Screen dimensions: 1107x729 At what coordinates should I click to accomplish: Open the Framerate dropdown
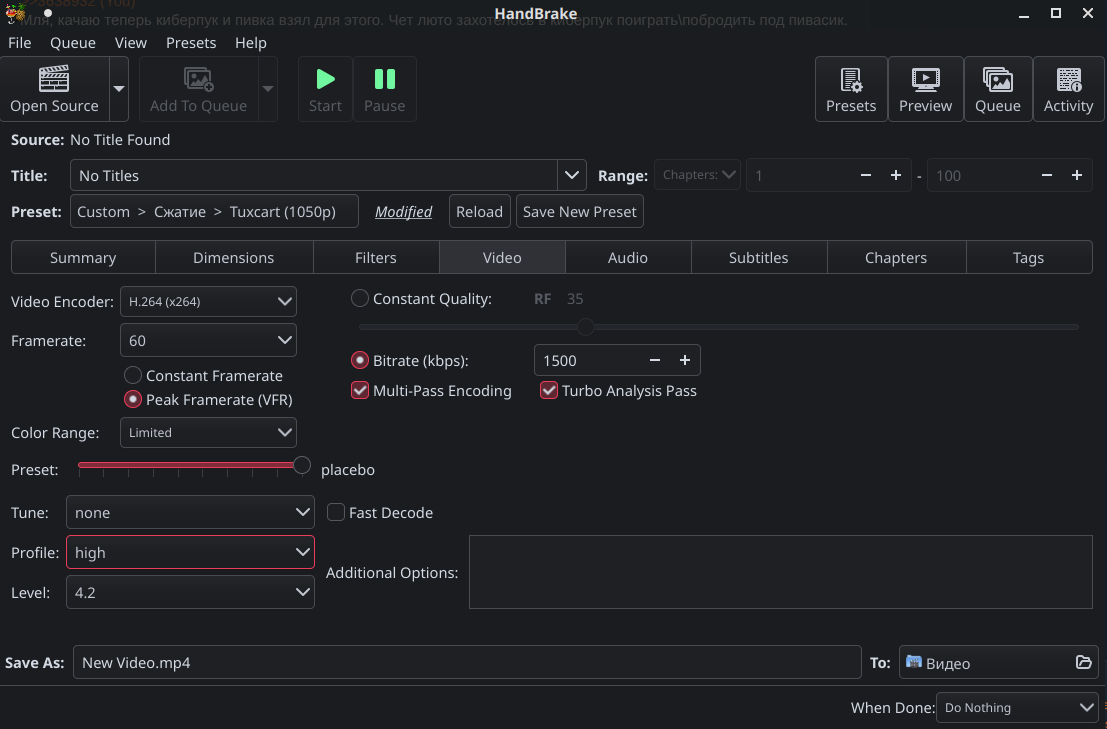[208, 340]
